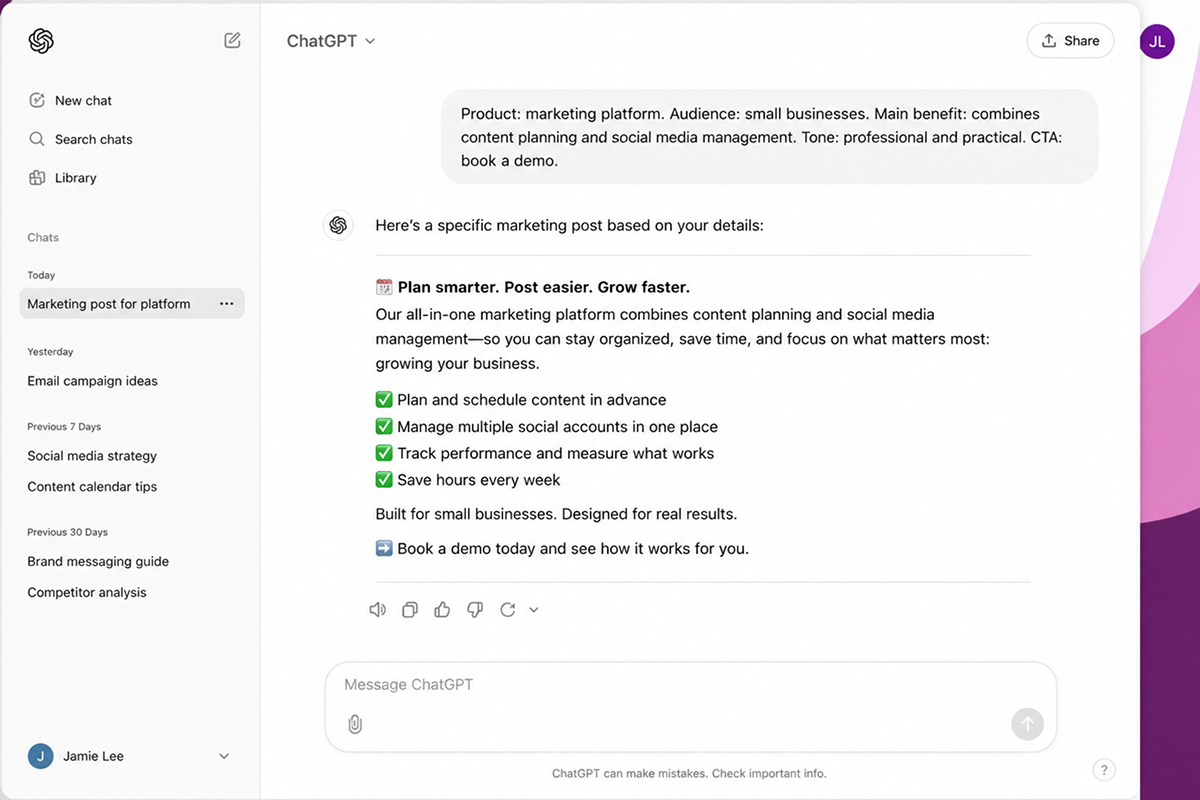Start a new chat via compose icon
Screen dimensions: 1200x800
[x=232, y=41]
